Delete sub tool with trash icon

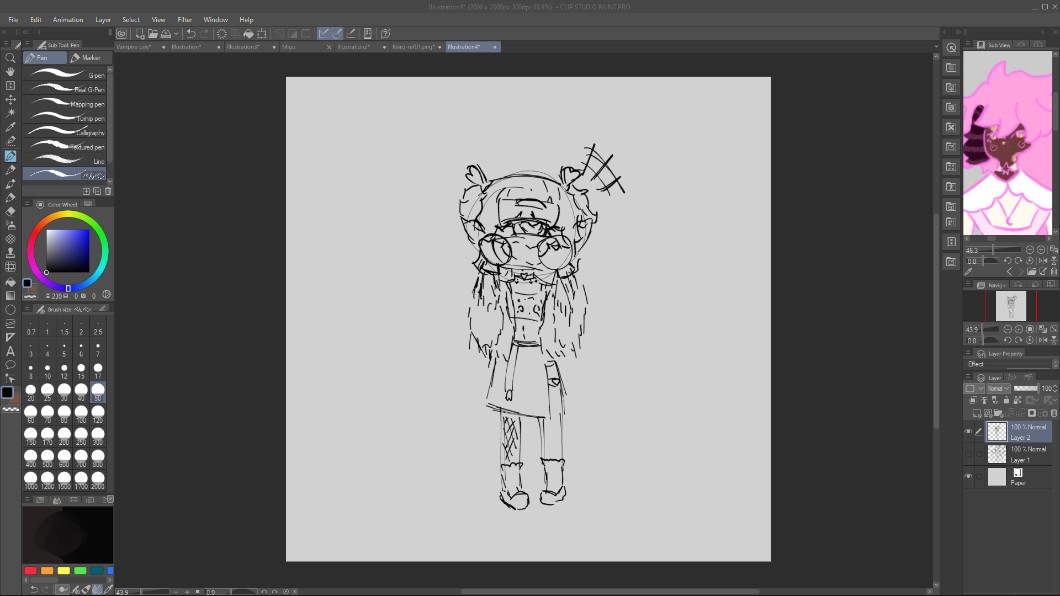pos(108,191)
